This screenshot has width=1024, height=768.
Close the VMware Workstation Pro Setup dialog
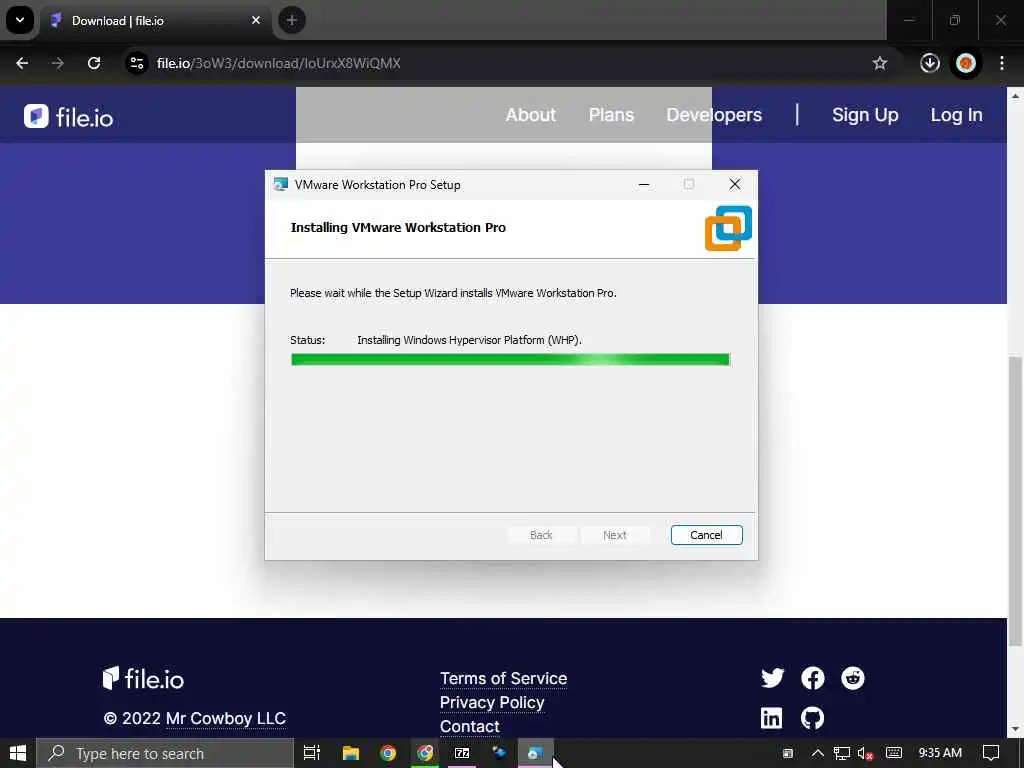[x=735, y=185]
